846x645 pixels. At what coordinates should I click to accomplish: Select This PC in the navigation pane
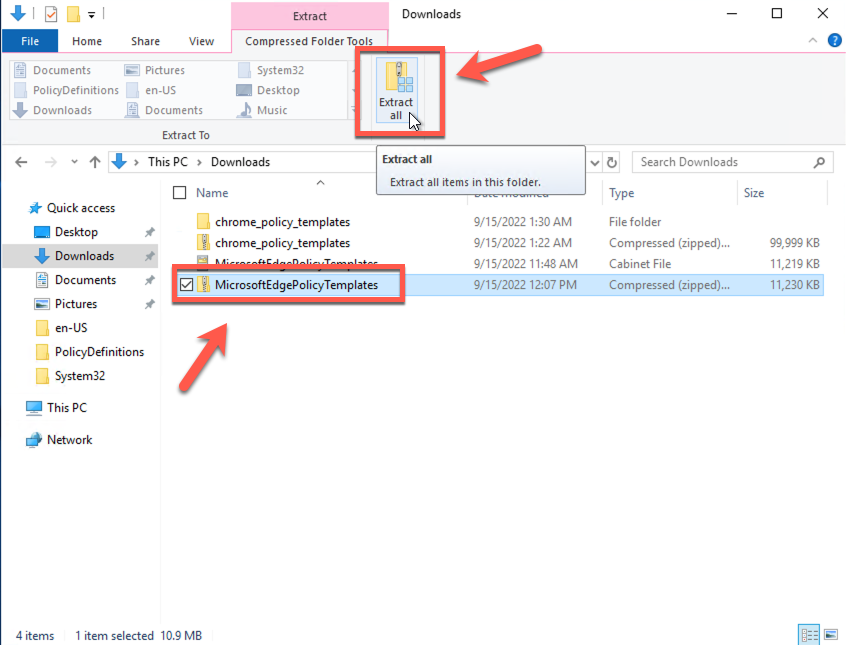(x=66, y=408)
